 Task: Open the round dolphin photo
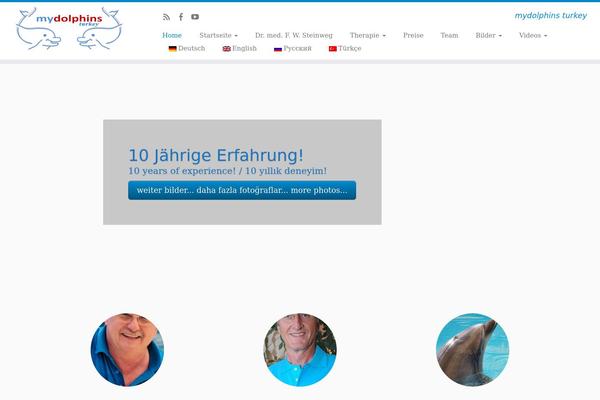473,350
